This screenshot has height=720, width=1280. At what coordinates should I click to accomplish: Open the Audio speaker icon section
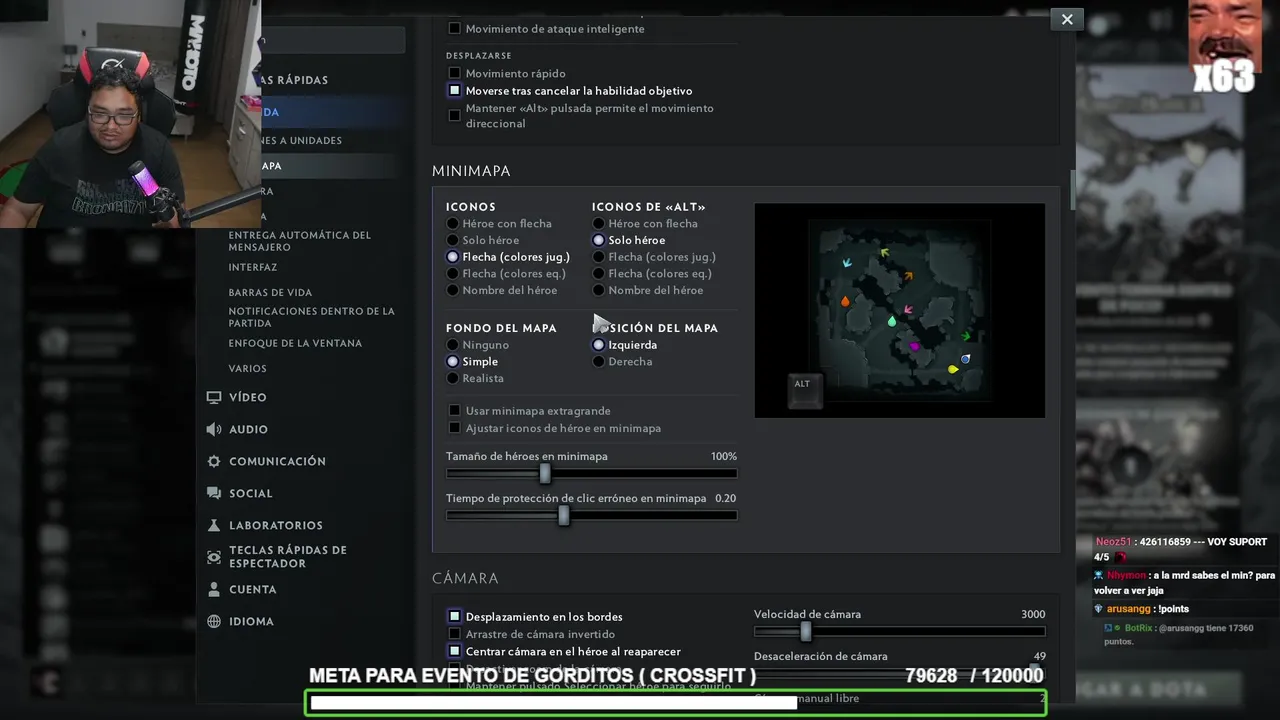coord(213,429)
